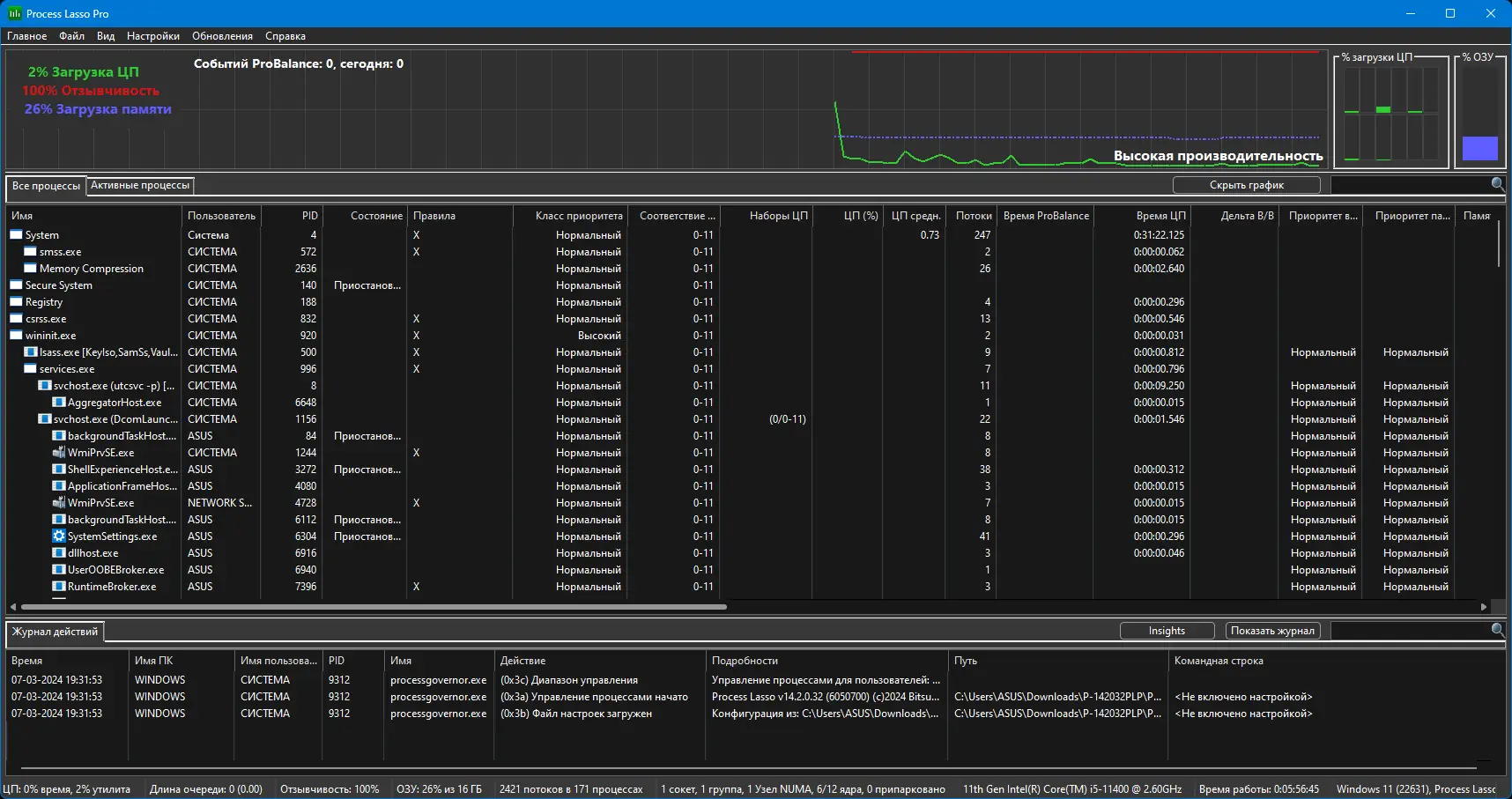Click the Process Lasso app icon in title bar
The width and height of the screenshot is (1512, 799).
pyautogui.click(x=14, y=13)
